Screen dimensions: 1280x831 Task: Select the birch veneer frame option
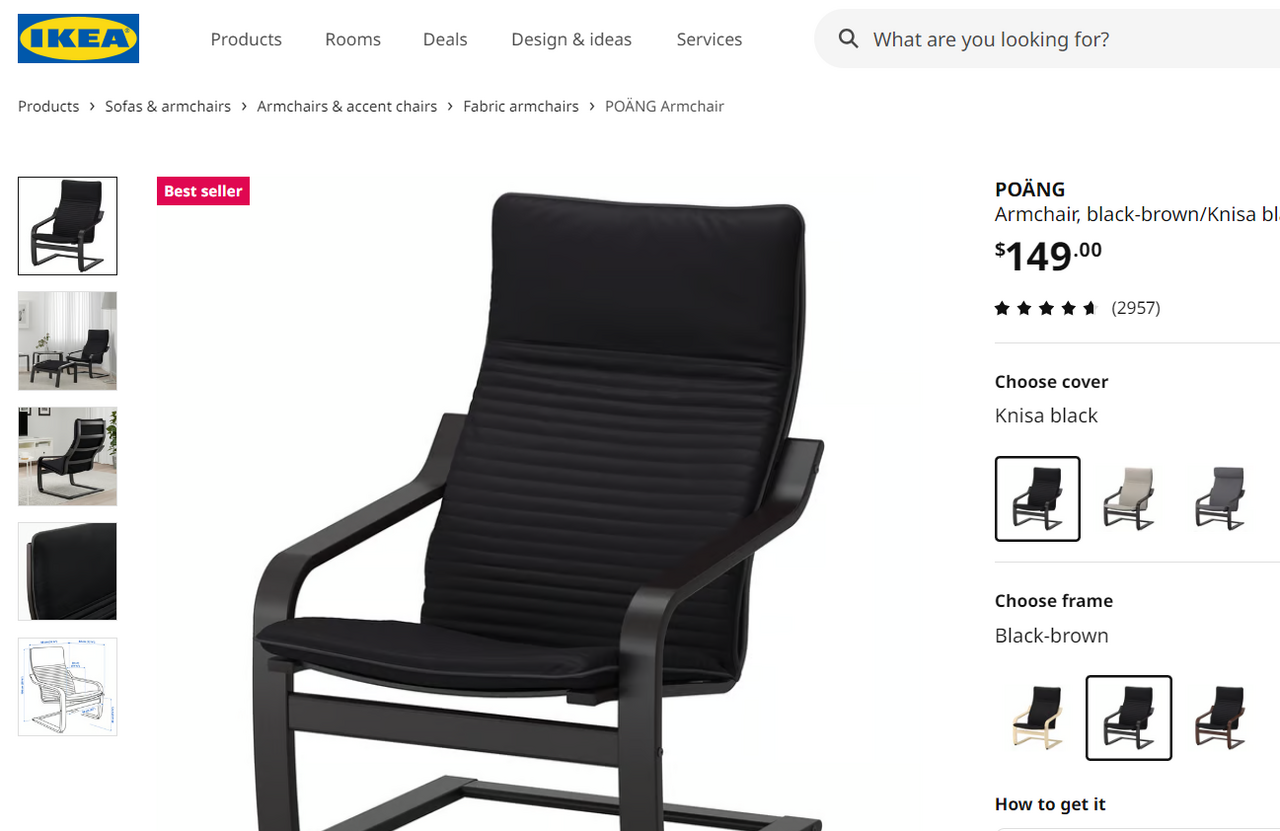1038,718
